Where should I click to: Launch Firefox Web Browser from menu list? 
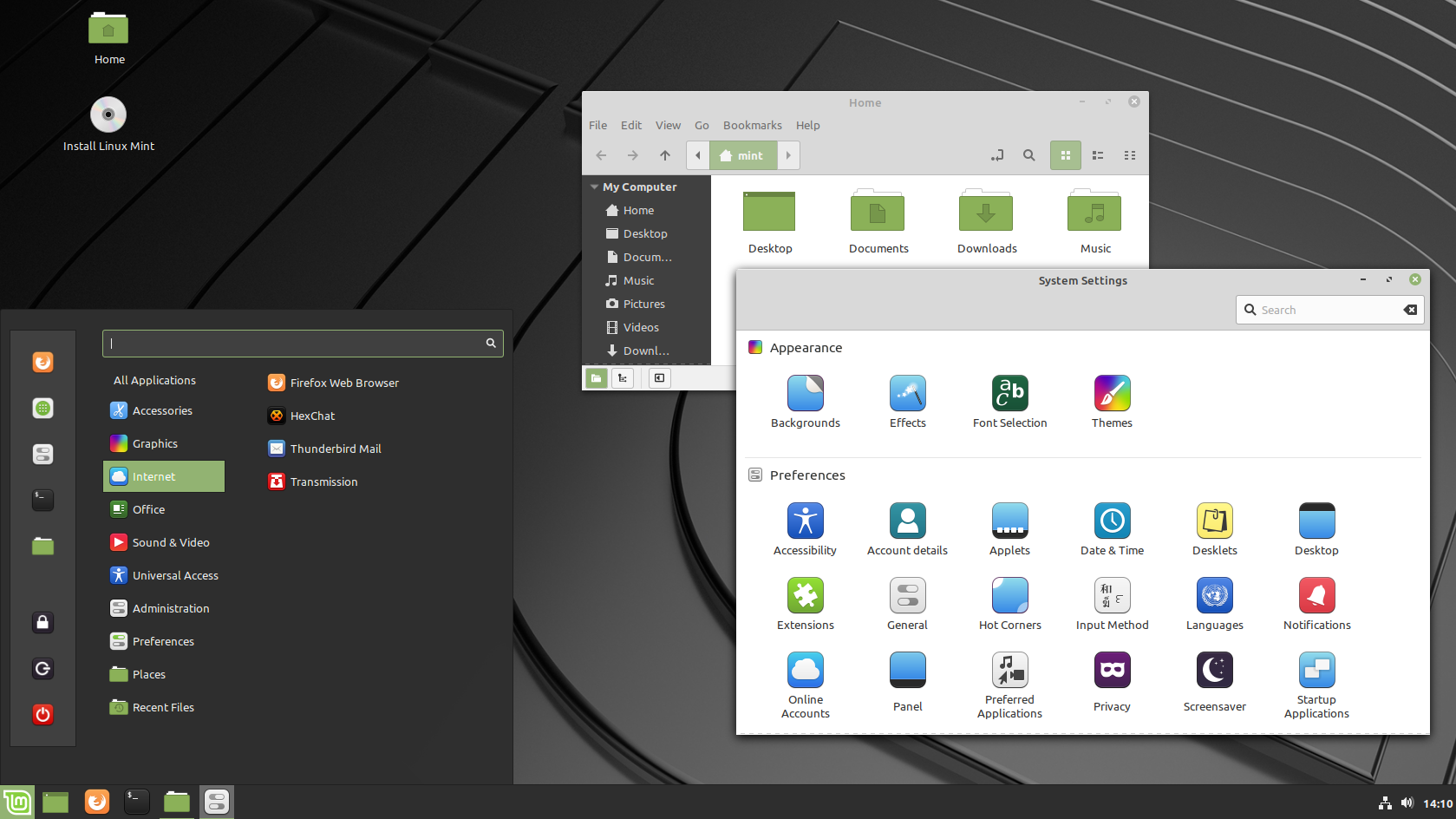tap(334, 383)
